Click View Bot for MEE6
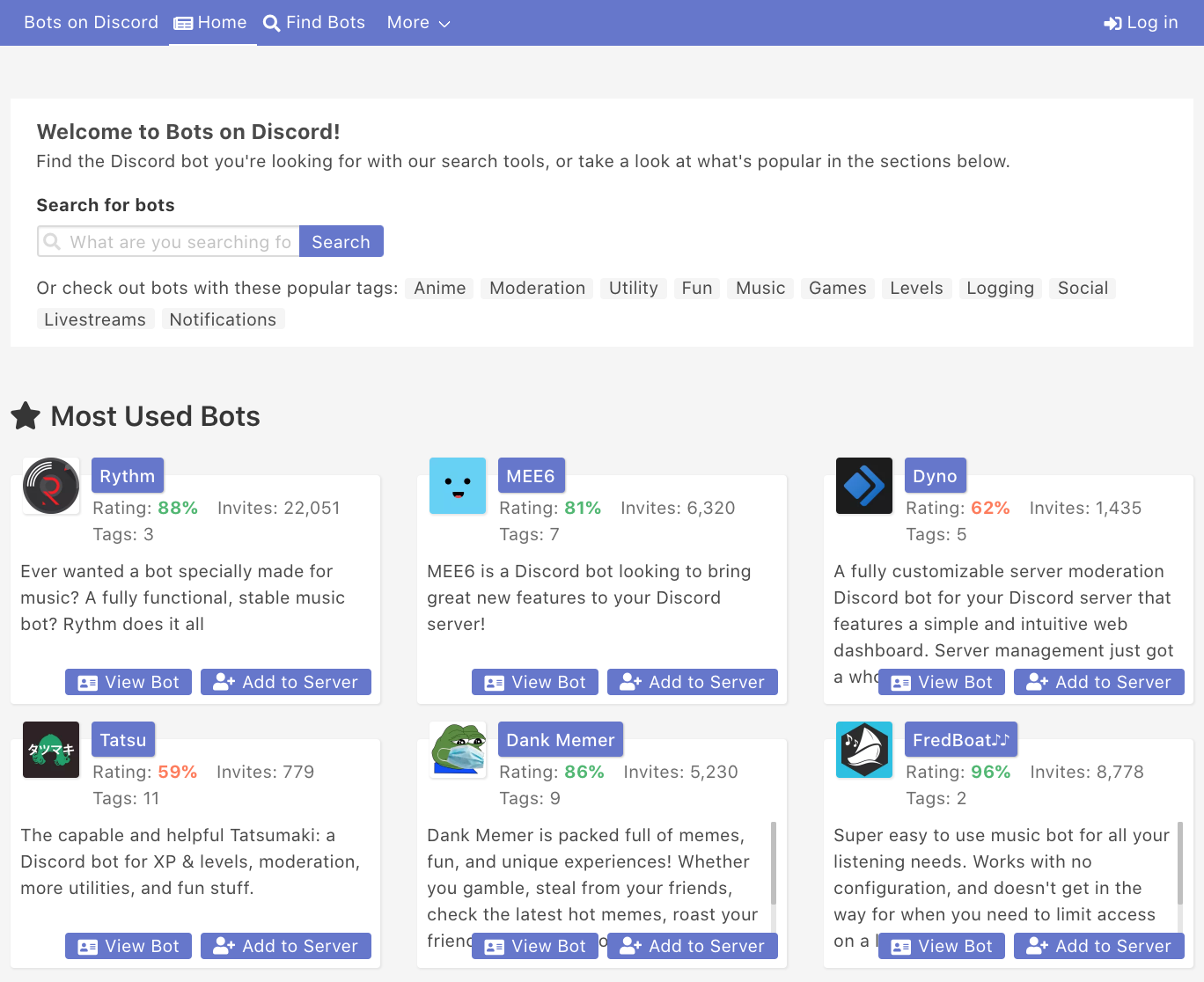This screenshot has width=1204, height=982. pos(535,682)
